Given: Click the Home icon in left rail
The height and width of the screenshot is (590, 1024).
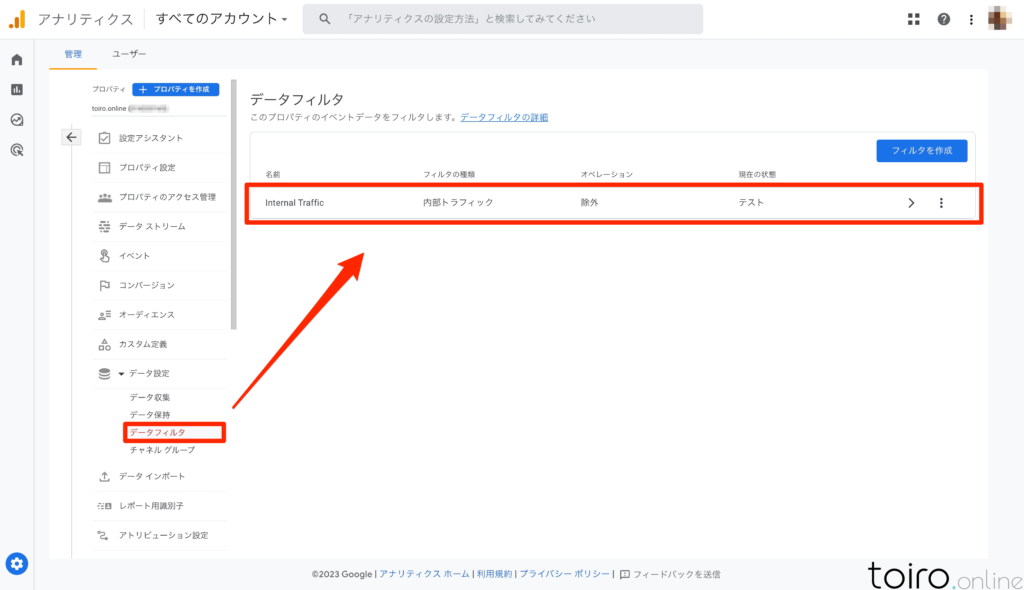Looking at the screenshot, I should 17,60.
